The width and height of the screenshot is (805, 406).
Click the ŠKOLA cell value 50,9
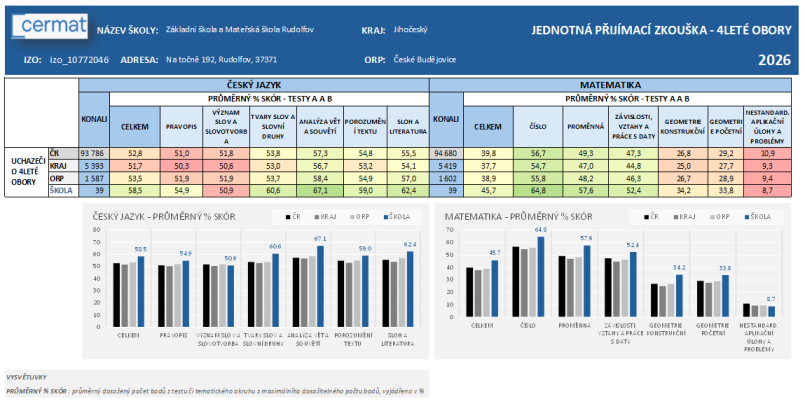click(x=226, y=190)
